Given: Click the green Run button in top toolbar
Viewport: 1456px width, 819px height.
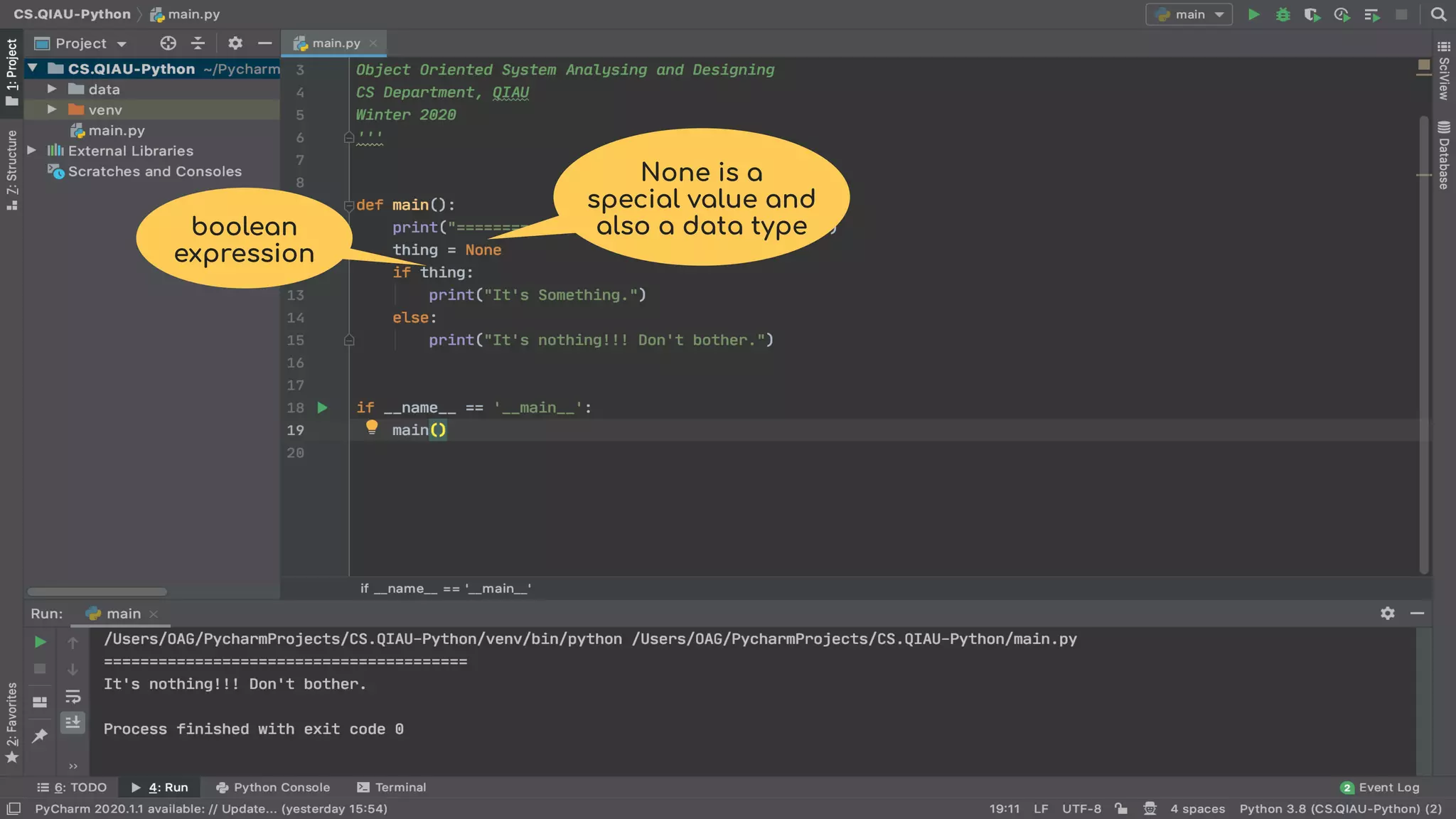Looking at the screenshot, I should (x=1253, y=14).
